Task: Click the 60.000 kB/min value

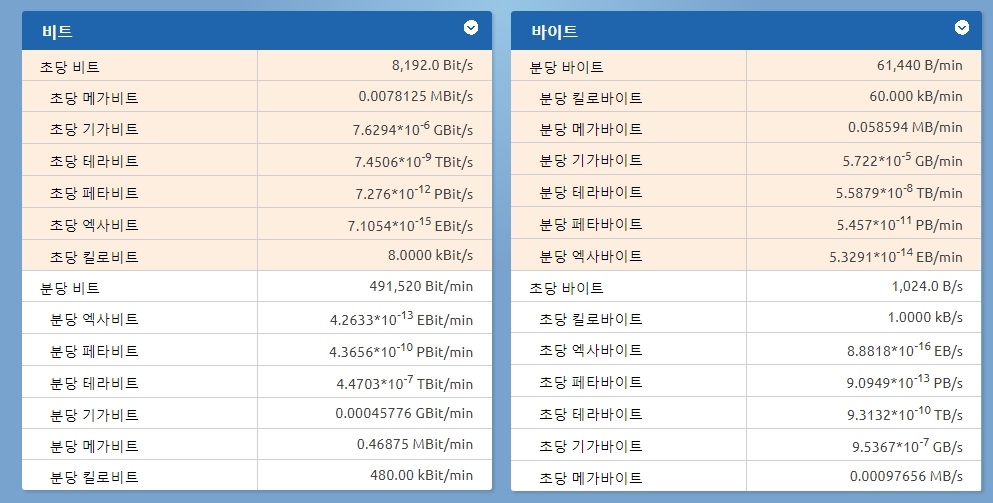Action: click(x=916, y=97)
